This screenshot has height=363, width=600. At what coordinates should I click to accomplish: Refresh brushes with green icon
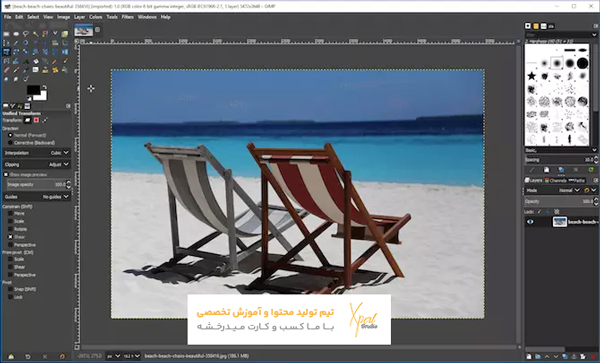coord(591,170)
